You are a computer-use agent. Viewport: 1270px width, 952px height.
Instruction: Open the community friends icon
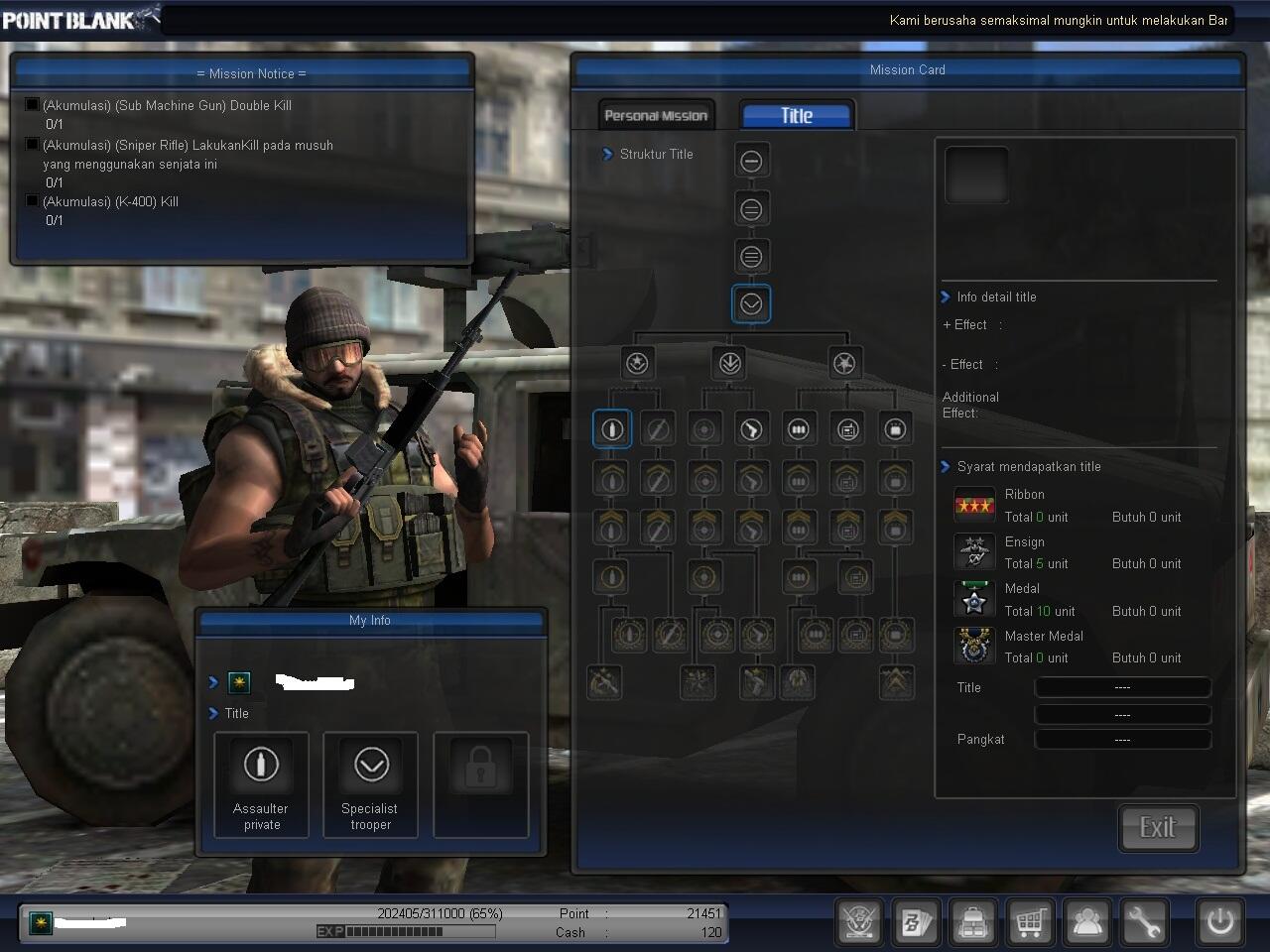point(1086,922)
